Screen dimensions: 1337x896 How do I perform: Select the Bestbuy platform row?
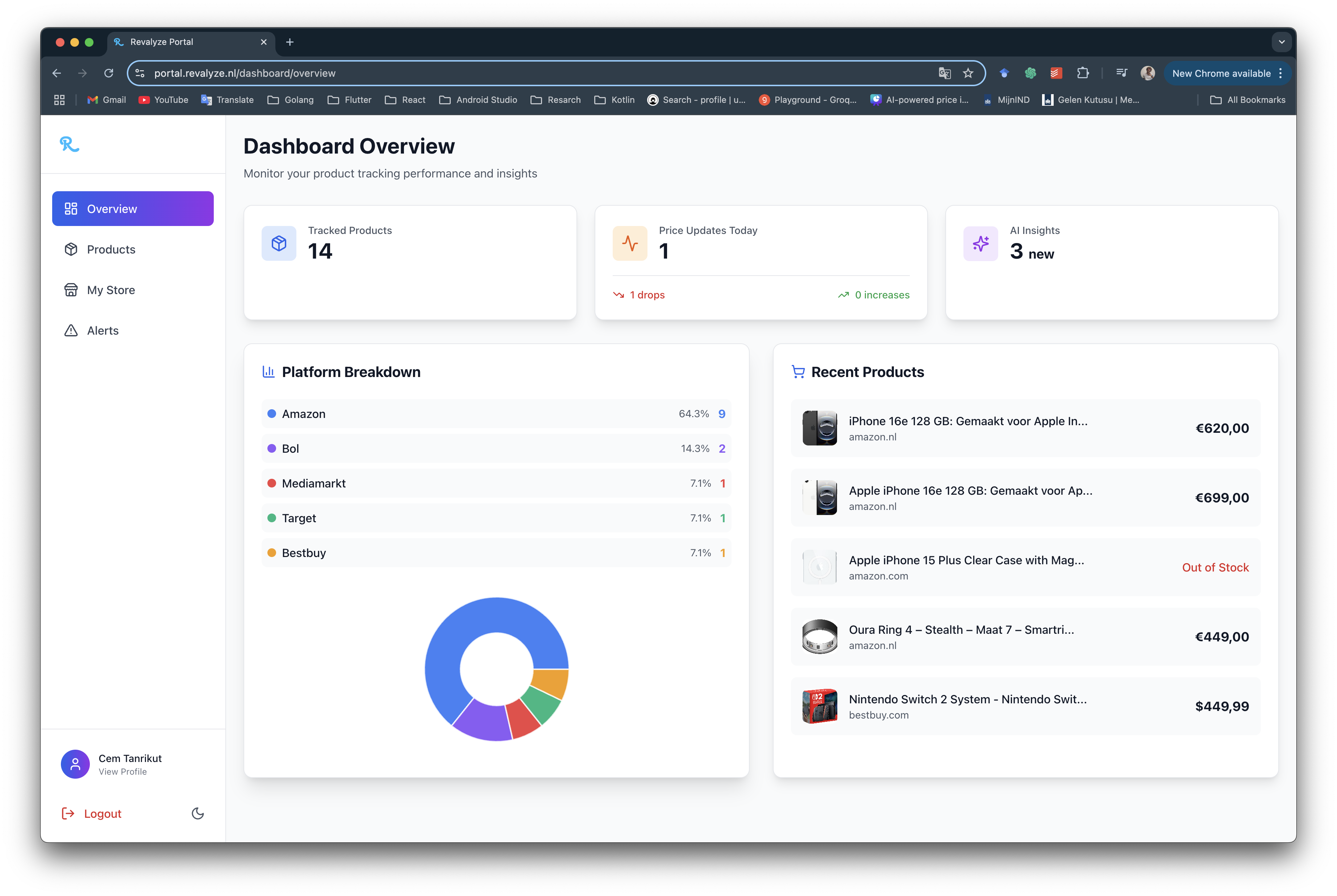click(496, 553)
